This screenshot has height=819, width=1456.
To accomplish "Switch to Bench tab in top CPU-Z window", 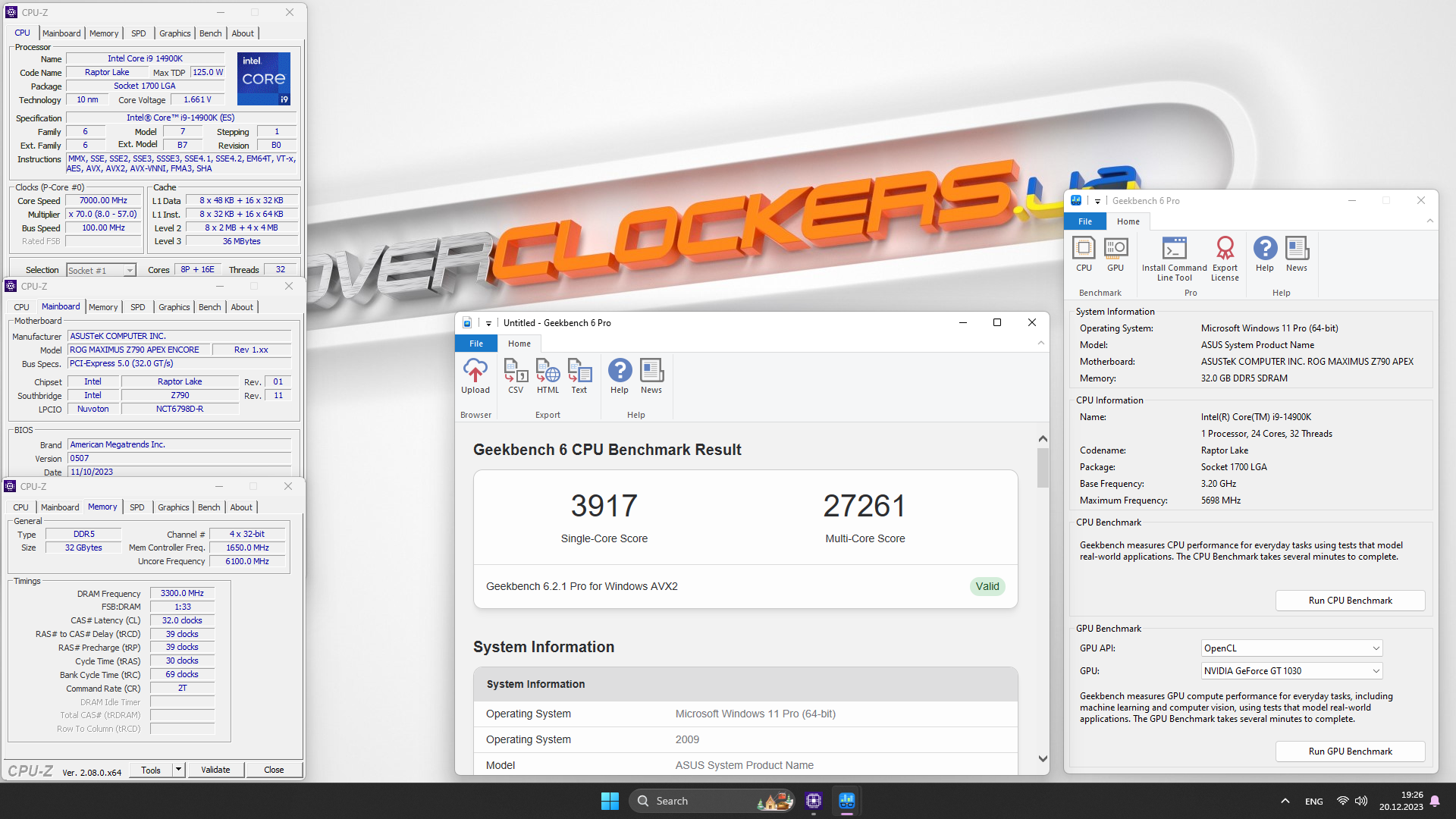I will [211, 33].
